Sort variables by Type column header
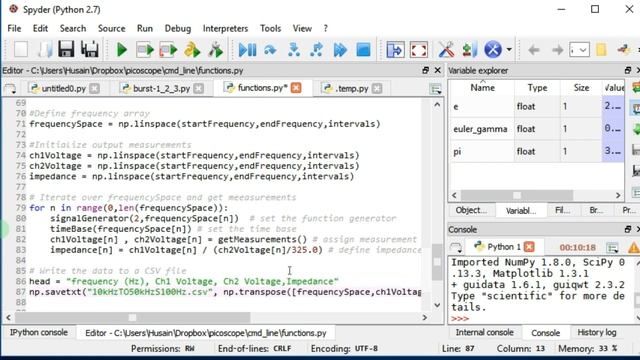Screen dimensions: 640x360 pyautogui.click(x=537, y=88)
